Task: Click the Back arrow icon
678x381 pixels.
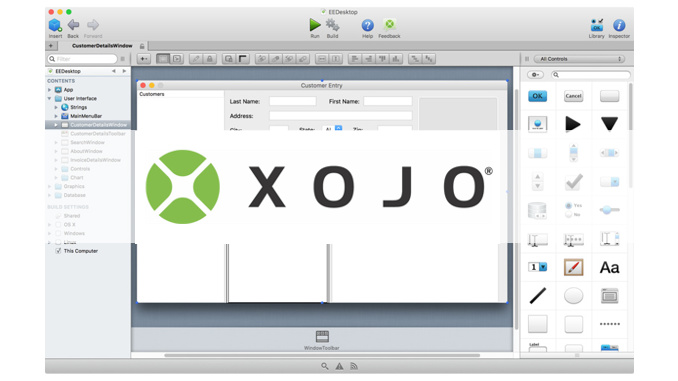Action: 73,25
